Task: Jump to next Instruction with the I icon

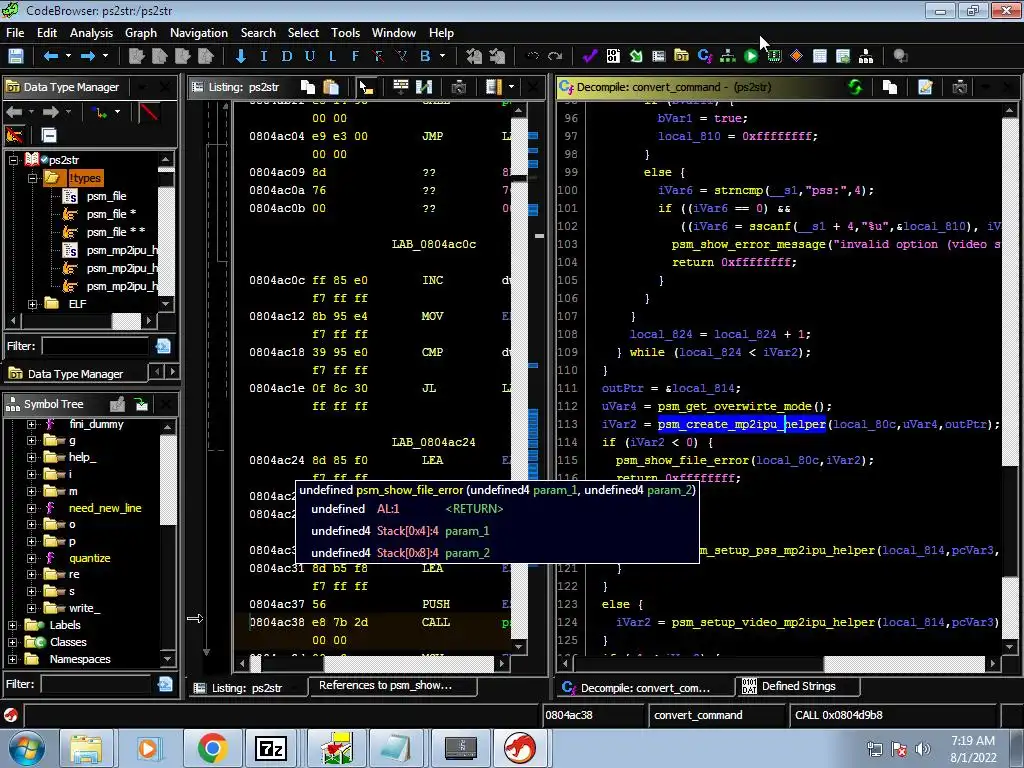Action: coord(264,56)
